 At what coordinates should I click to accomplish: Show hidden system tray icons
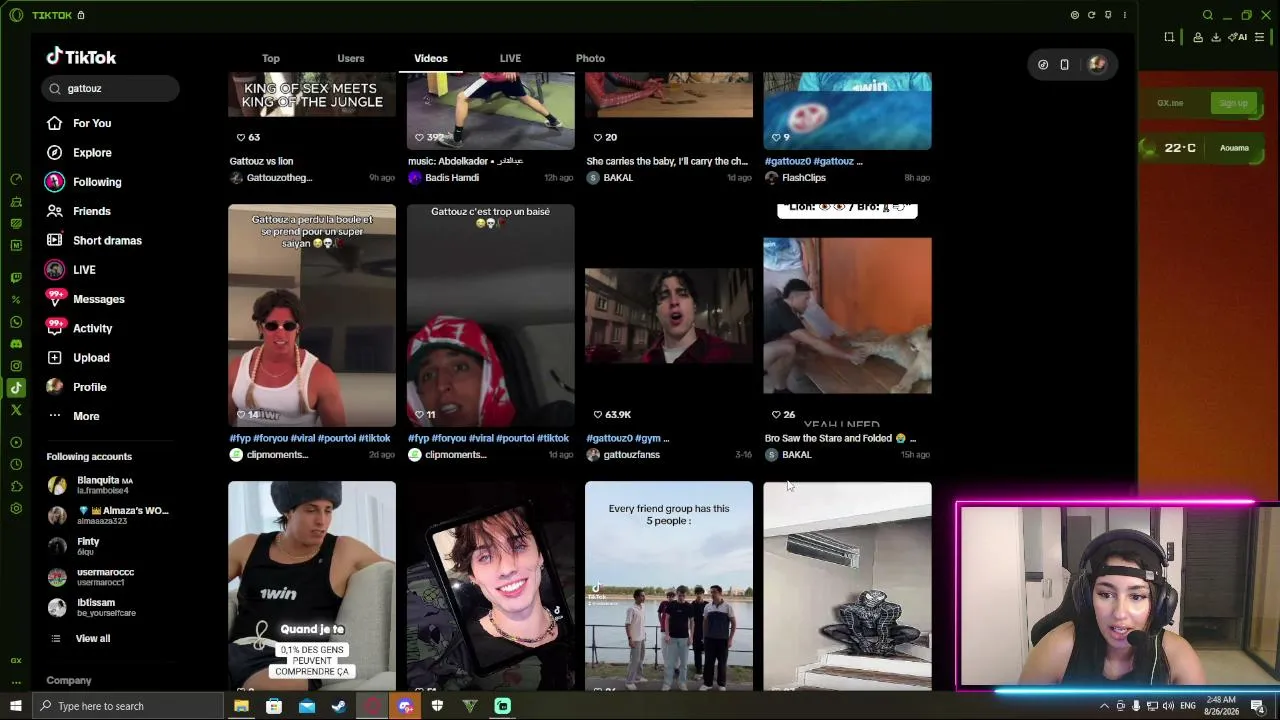pyautogui.click(x=1104, y=706)
